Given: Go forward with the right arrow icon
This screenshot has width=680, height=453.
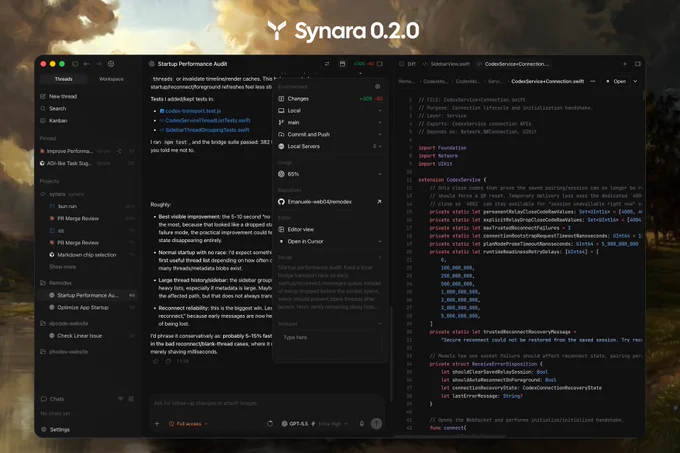Looking at the screenshot, I should pos(99,64).
